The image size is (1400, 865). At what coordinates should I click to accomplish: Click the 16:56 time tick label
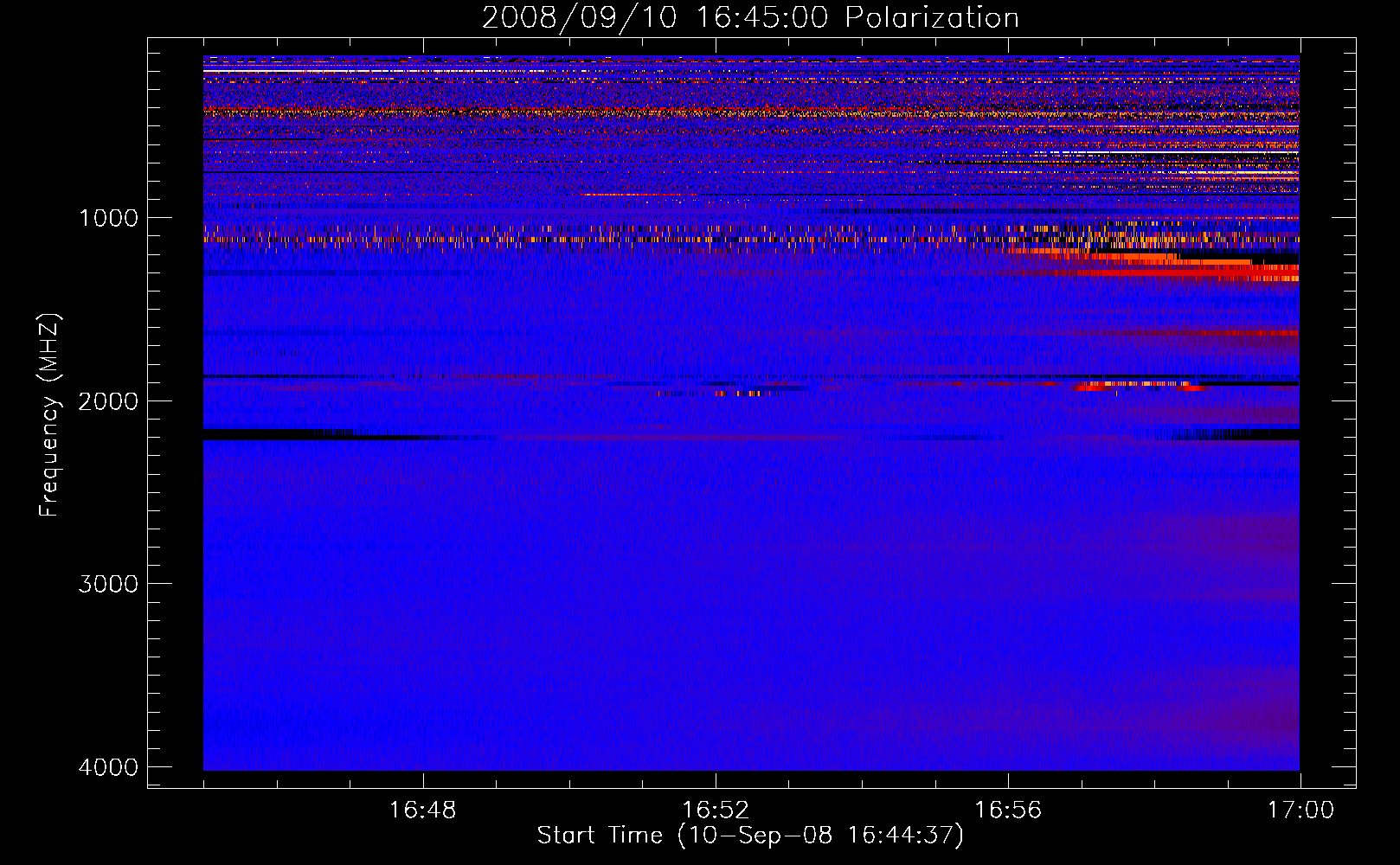pos(1008,811)
